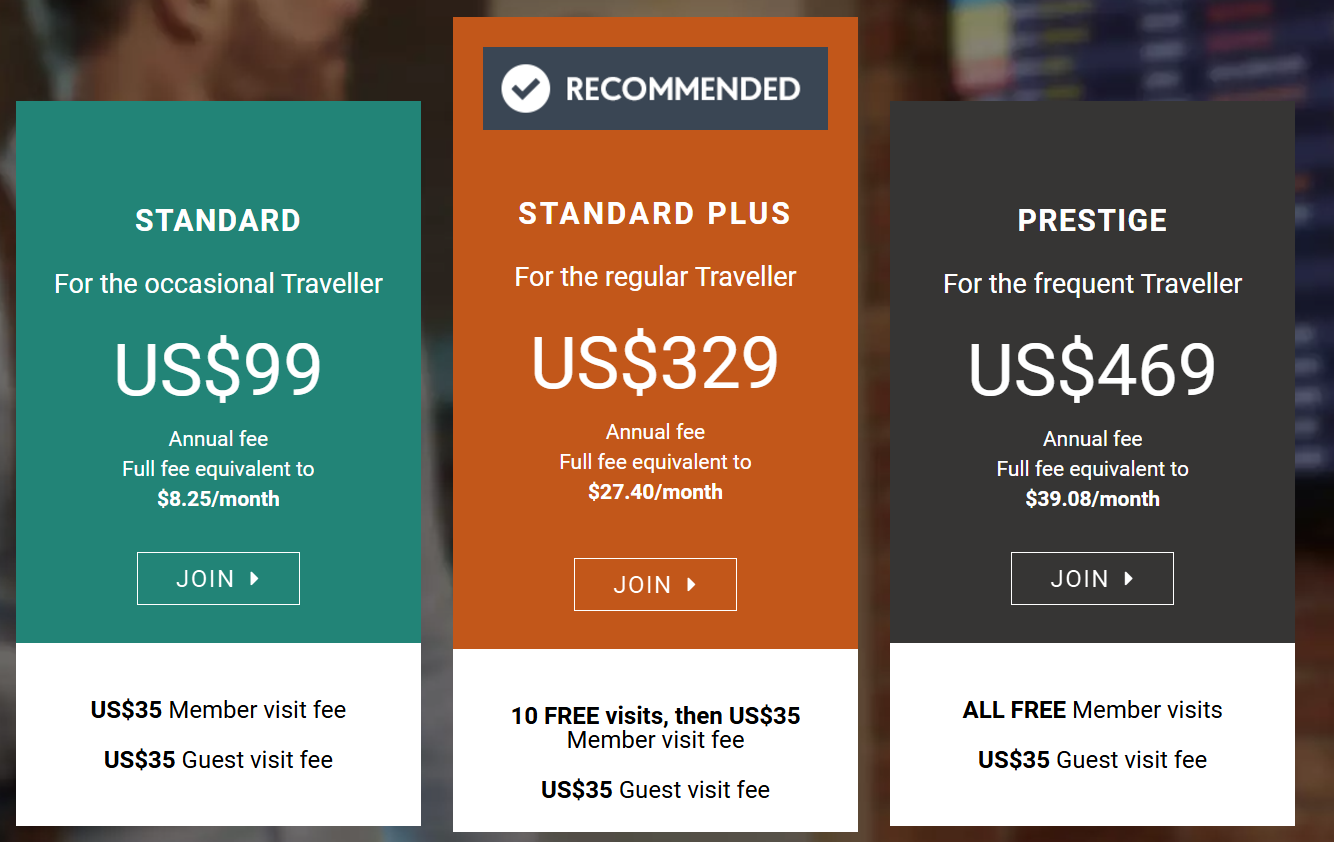The height and width of the screenshot is (842, 1334).
Task: Click "ALL FREE Member visits" text
Action: pos(1092,710)
